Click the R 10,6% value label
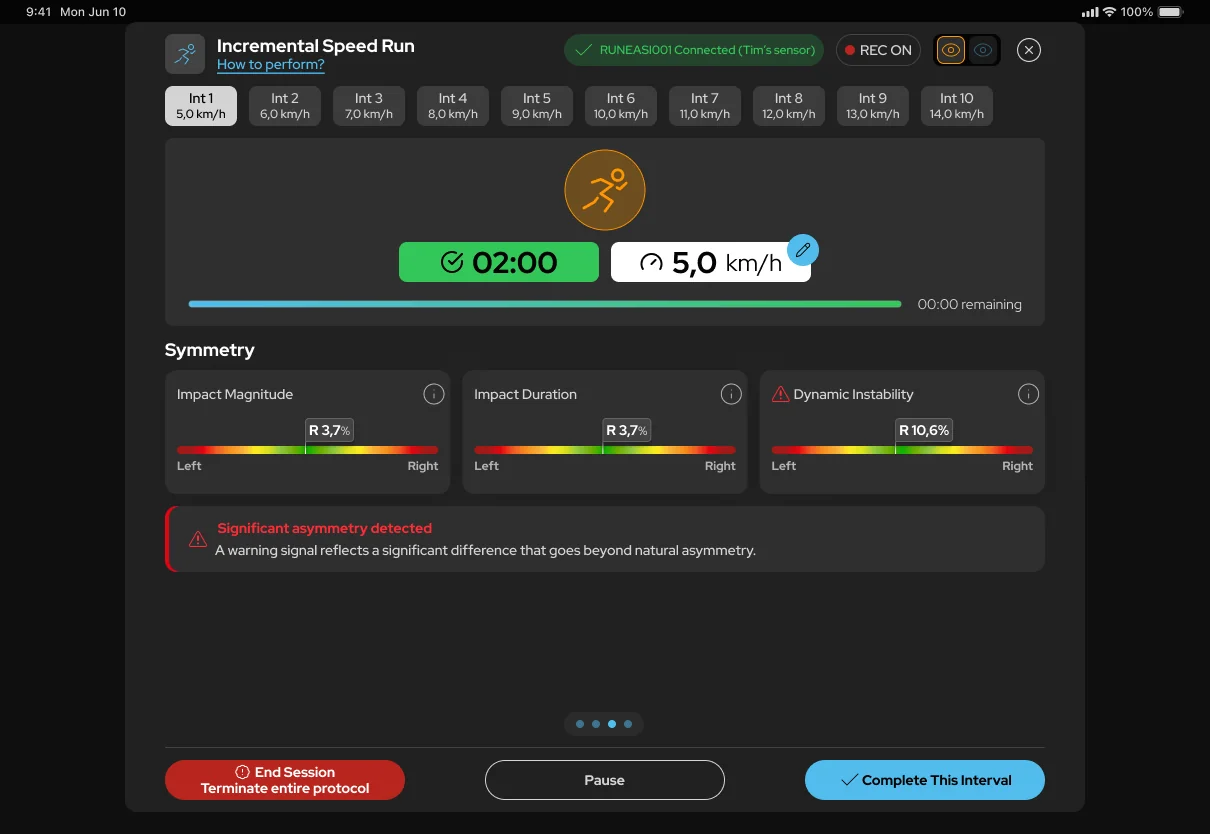 pos(923,431)
